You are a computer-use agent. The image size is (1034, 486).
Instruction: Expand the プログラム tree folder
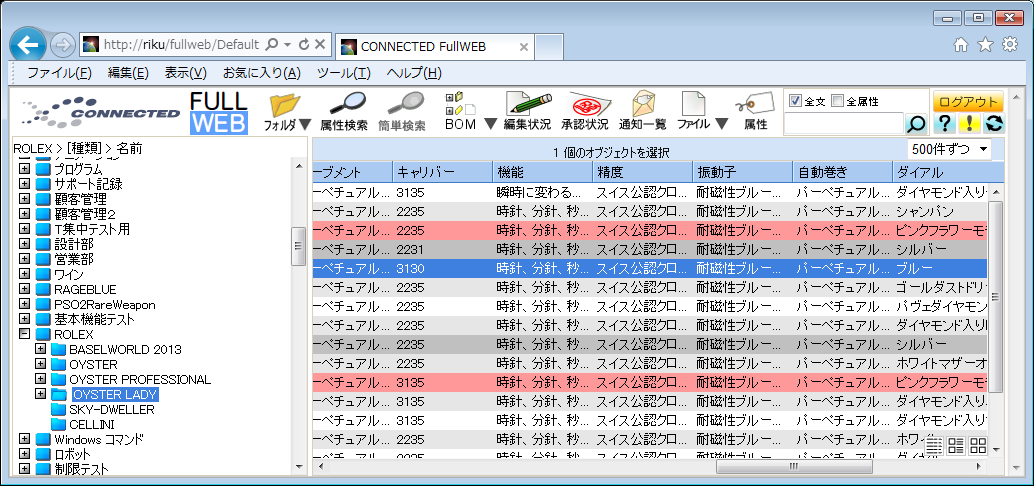coord(24,169)
